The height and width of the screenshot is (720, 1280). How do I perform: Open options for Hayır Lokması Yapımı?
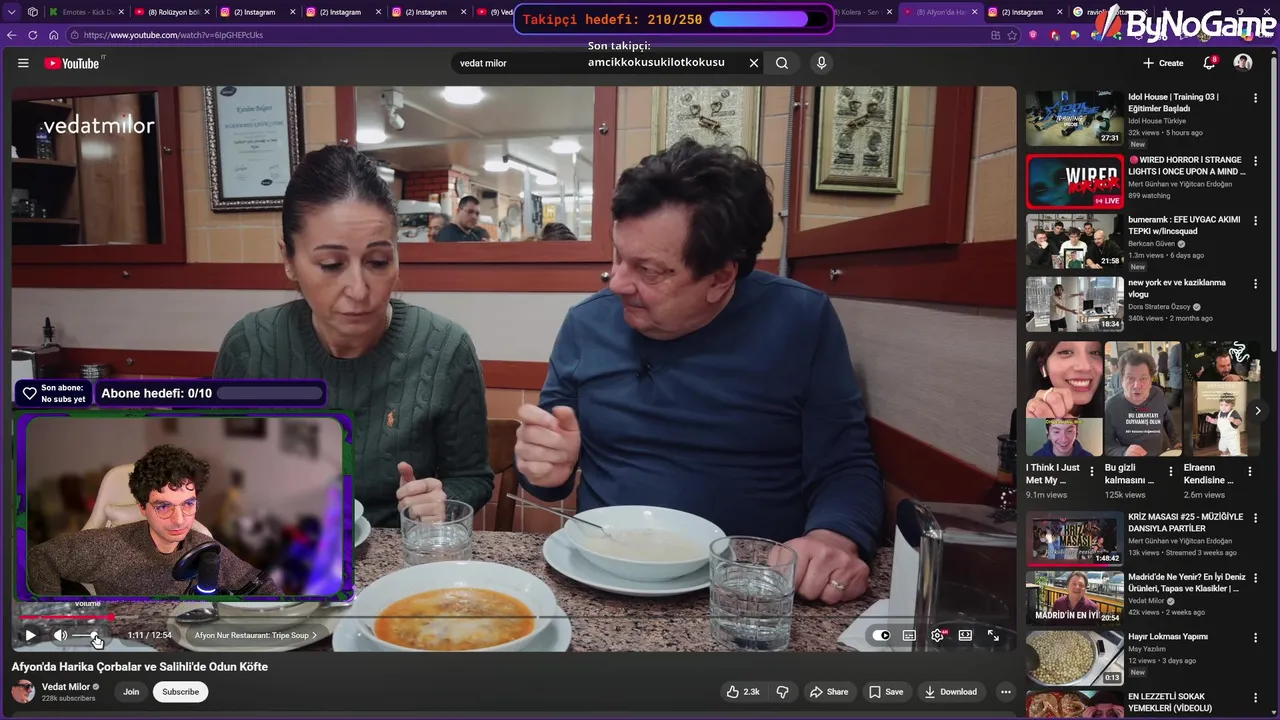click(x=1256, y=637)
